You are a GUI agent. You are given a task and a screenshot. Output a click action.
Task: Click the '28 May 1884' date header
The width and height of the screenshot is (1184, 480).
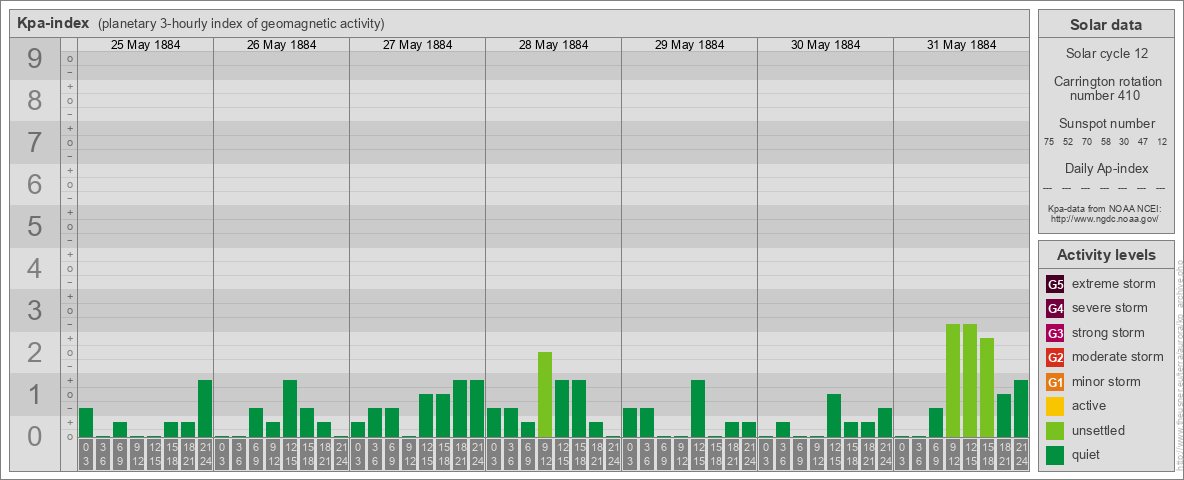[553, 45]
